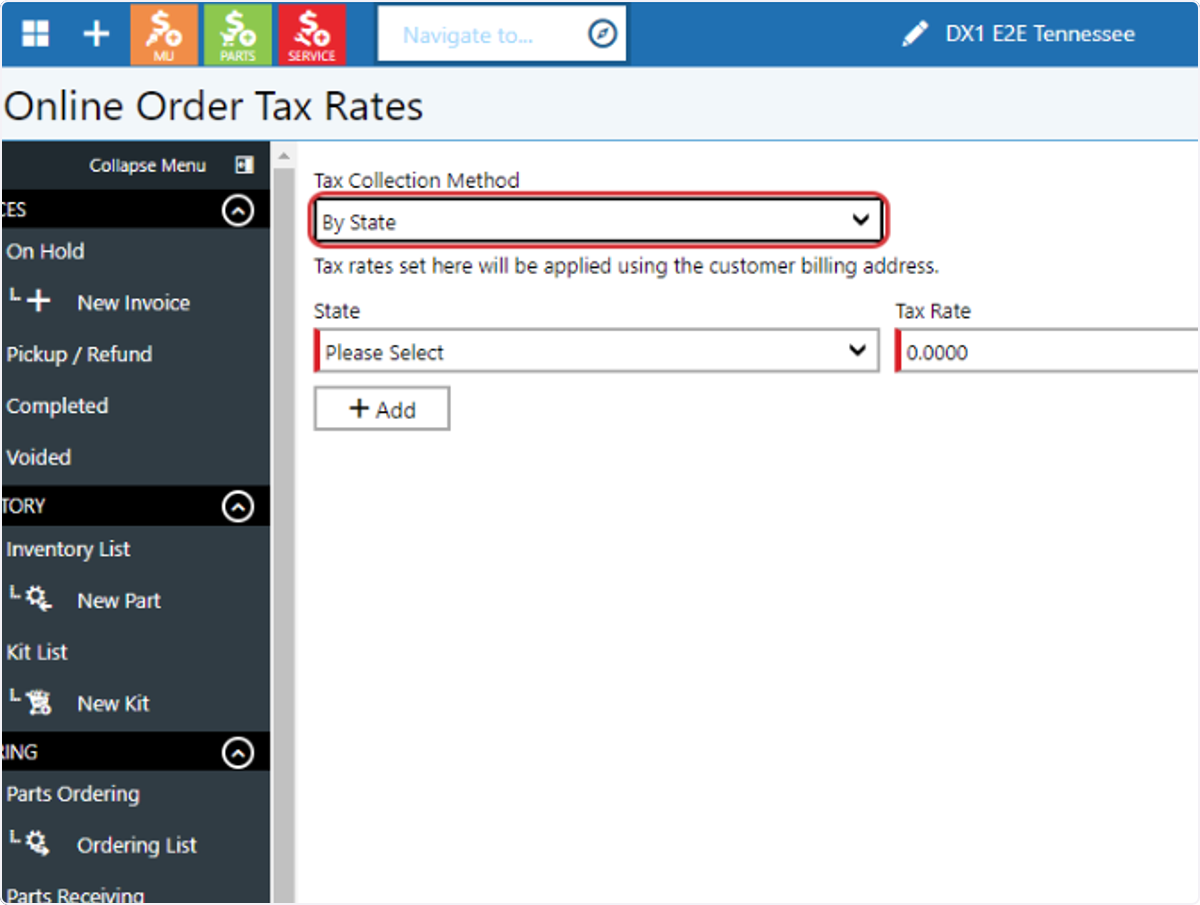Open Parts Ordering in sidebar

(x=73, y=795)
